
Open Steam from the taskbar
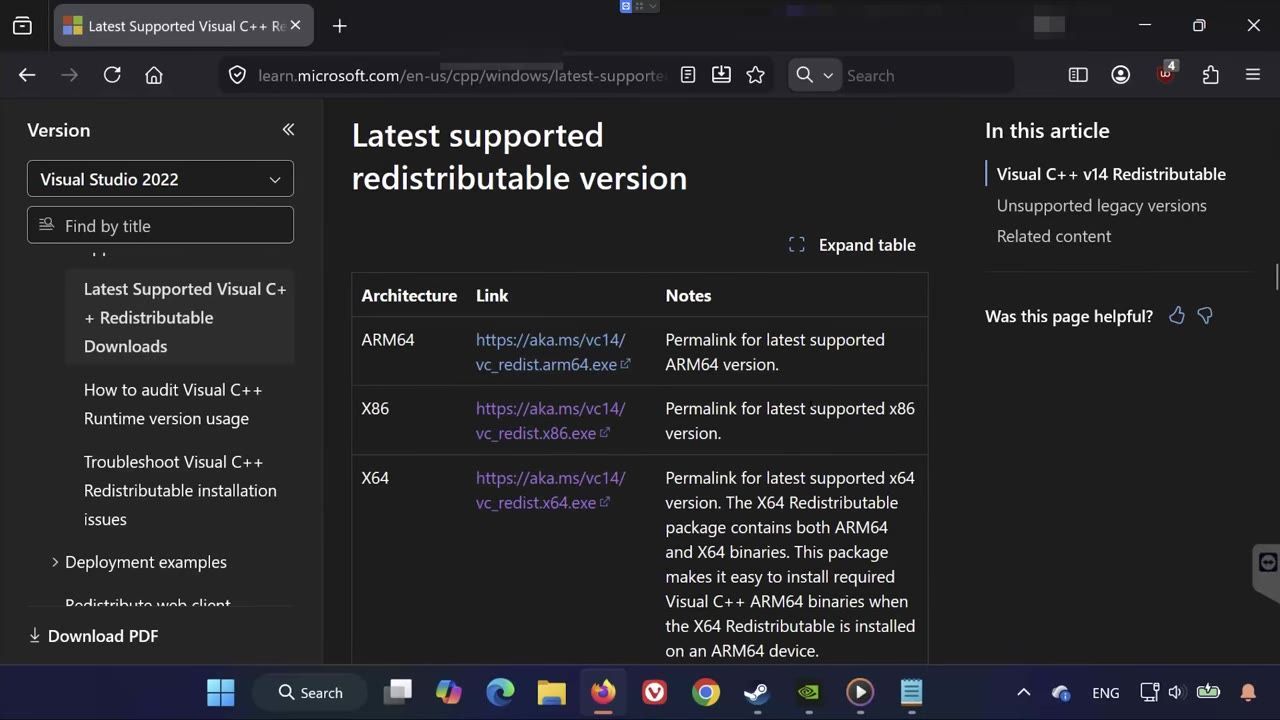[757, 692]
